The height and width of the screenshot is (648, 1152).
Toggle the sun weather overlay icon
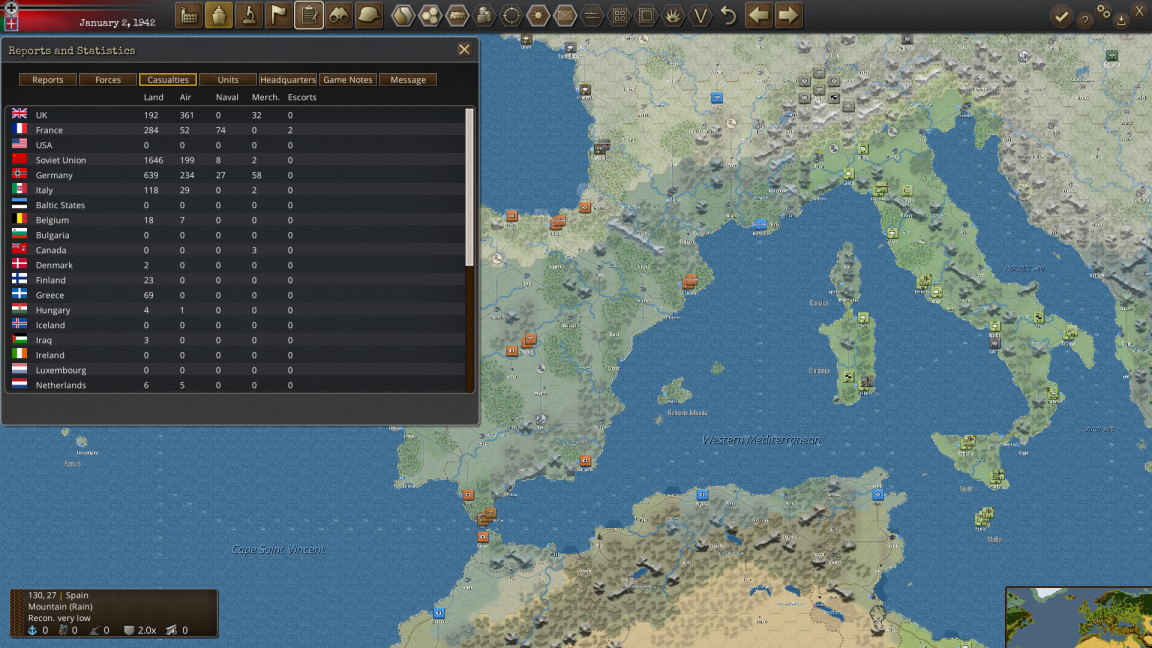coord(538,15)
